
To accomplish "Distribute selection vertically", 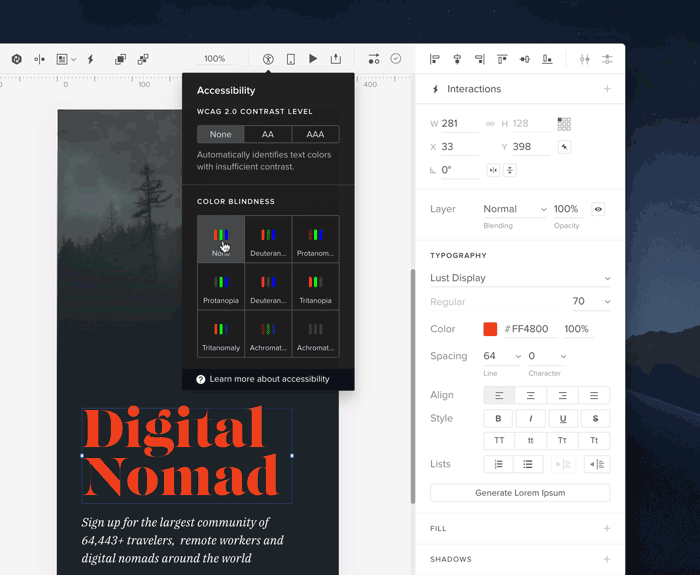I will 607,59.
